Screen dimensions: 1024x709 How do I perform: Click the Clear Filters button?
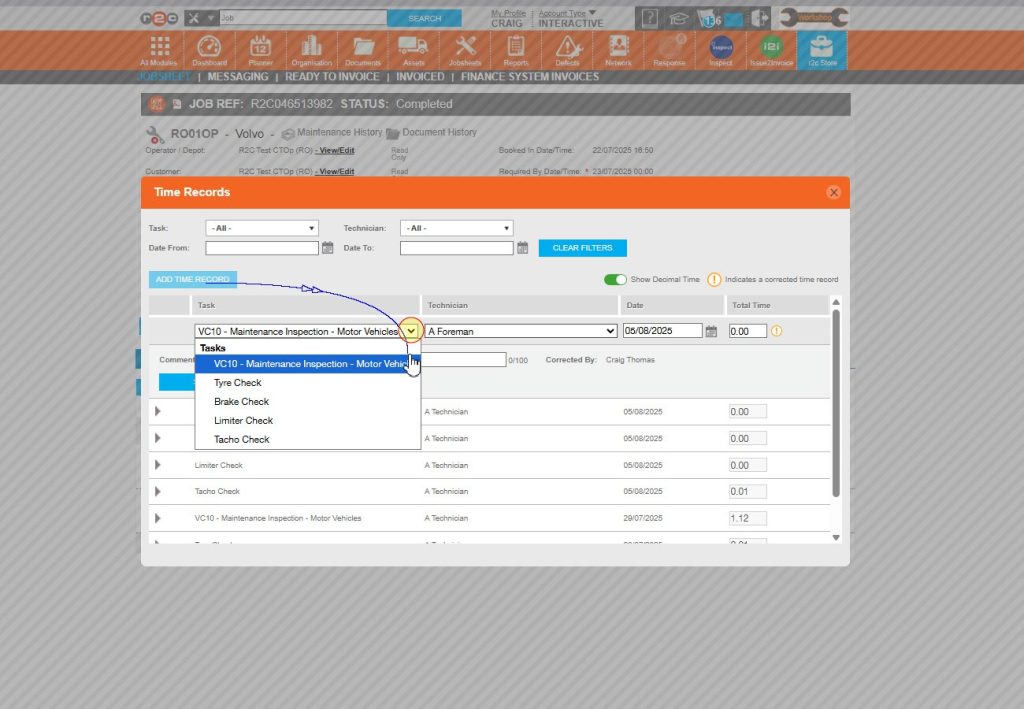(583, 248)
